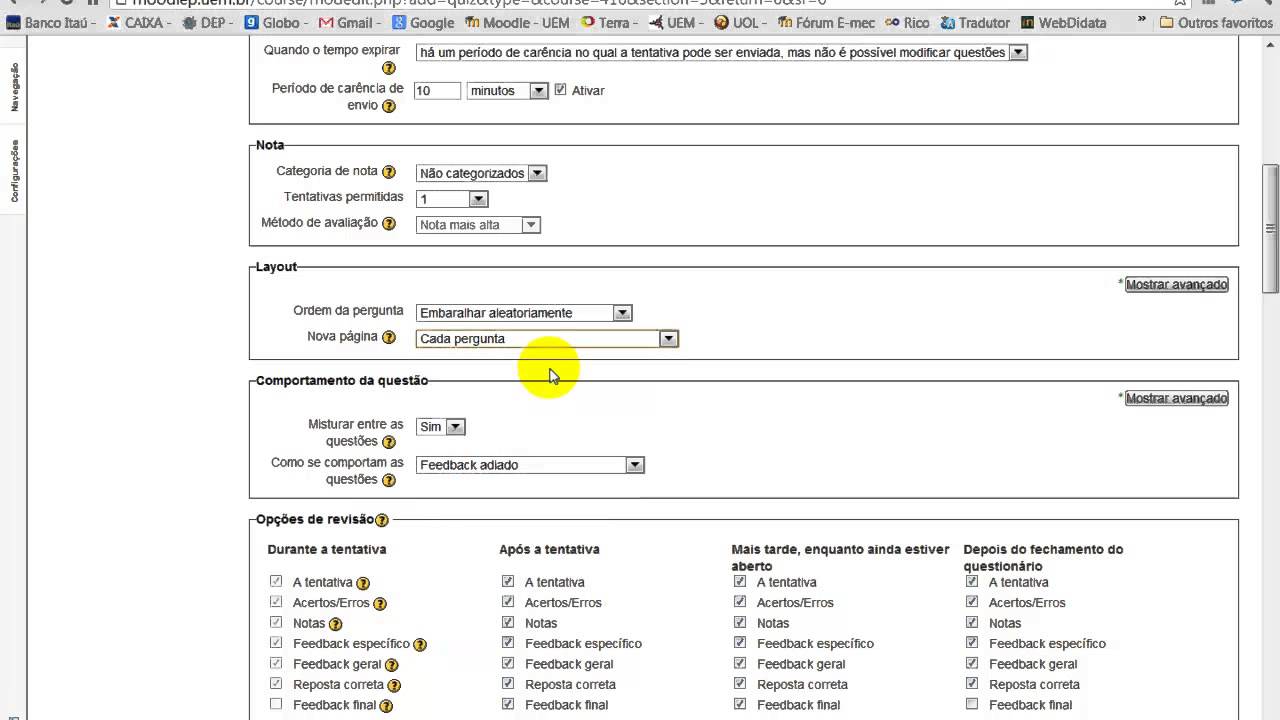Click help icon beside 'Categoria de nota'
This screenshot has height=720, width=1280.
coord(389,172)
